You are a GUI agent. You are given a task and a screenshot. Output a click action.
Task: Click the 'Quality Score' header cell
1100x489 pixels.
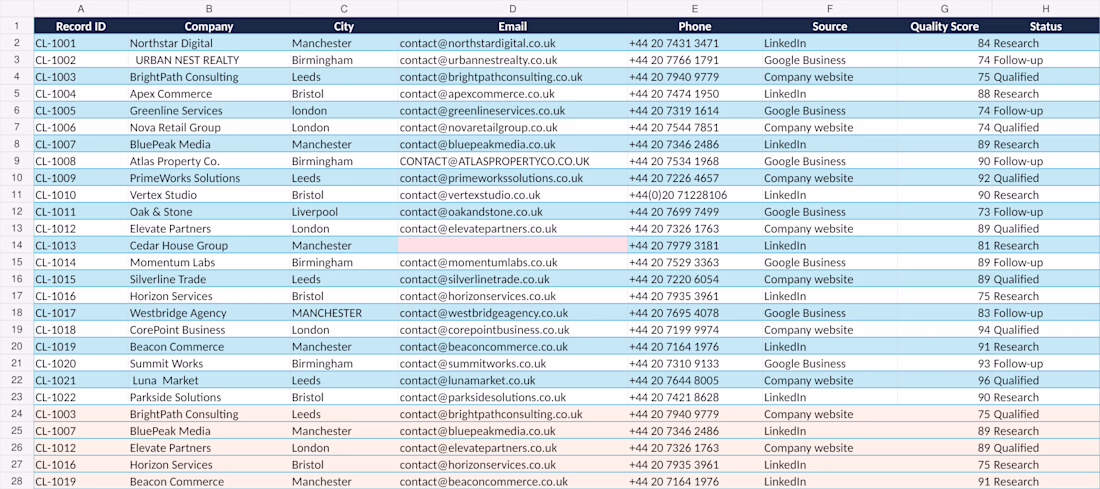(945, 27)
